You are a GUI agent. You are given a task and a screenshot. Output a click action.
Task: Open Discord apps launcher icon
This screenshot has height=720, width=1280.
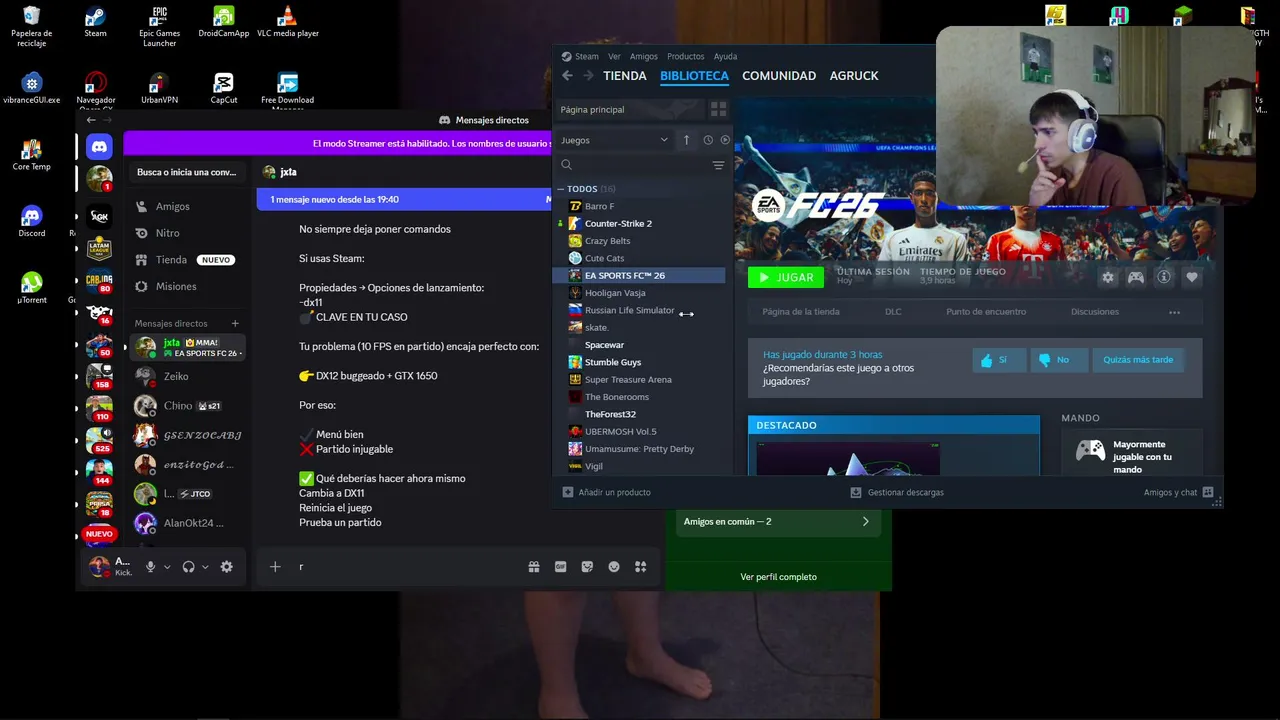click(x=641, y=566)
